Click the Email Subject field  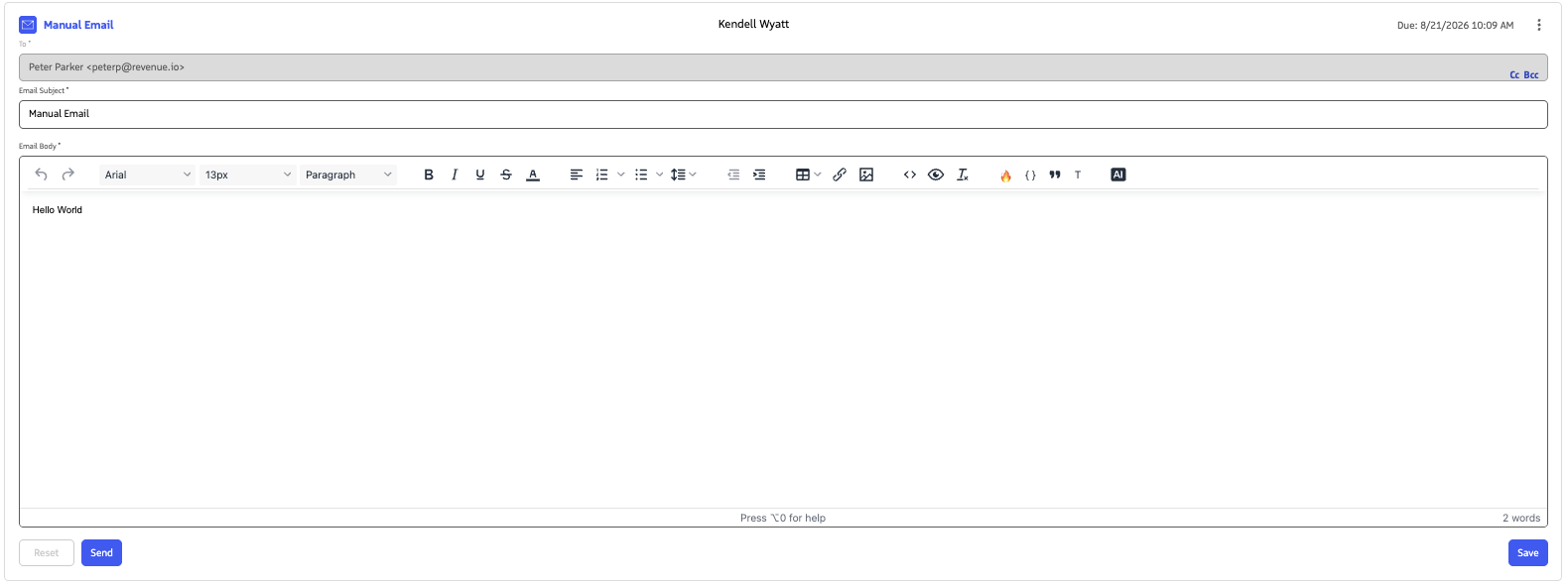783,114
